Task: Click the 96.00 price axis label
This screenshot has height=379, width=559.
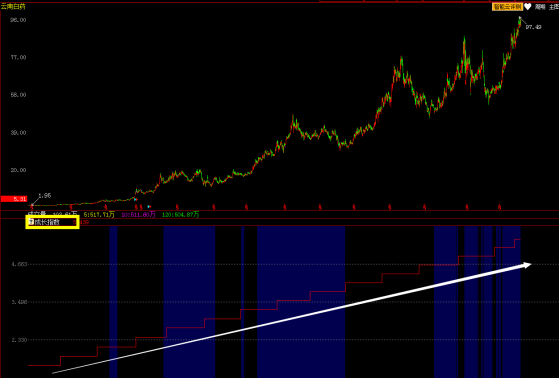Action: tap(19, 20)
